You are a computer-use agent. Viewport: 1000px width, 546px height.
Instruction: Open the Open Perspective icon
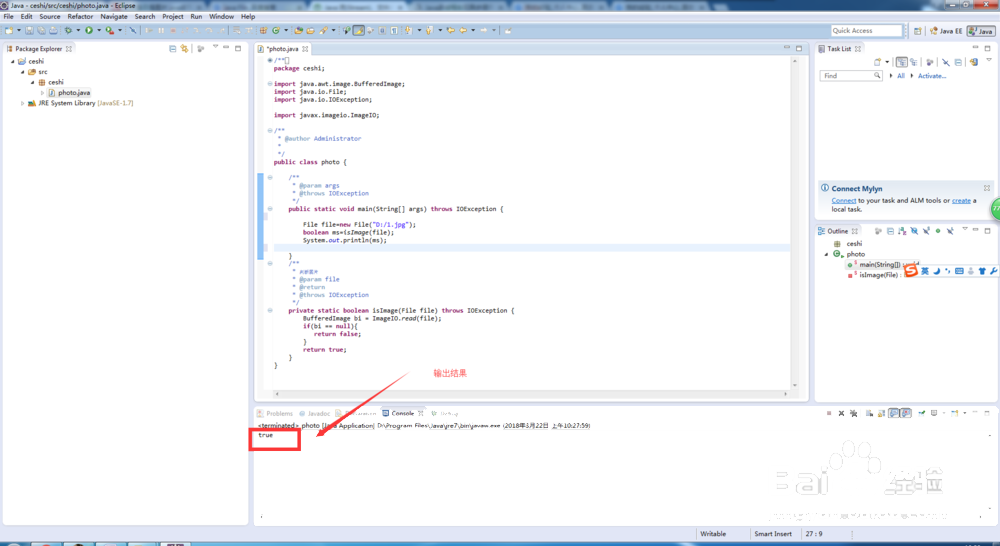tap(918, 31)
